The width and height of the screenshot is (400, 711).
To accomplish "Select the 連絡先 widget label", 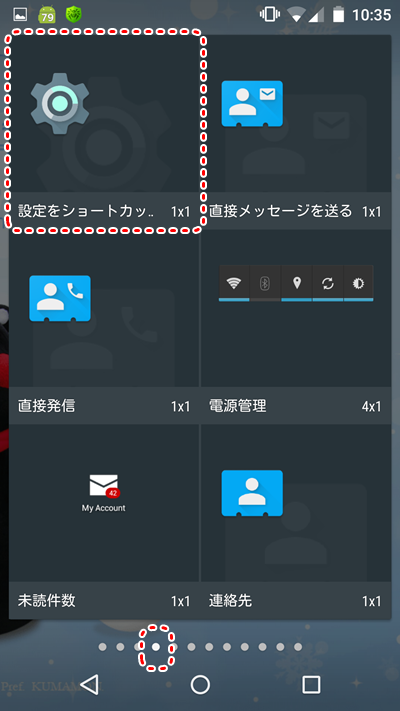I will [x=230, y=601].
